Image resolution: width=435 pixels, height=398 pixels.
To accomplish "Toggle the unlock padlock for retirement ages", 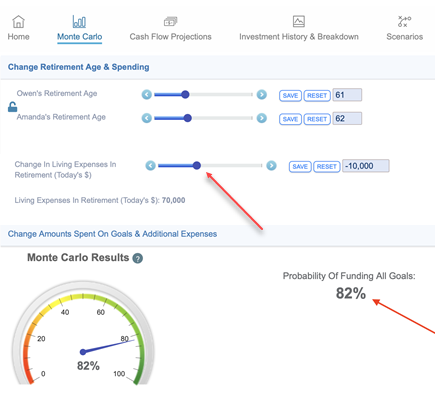I will [12, 107].
